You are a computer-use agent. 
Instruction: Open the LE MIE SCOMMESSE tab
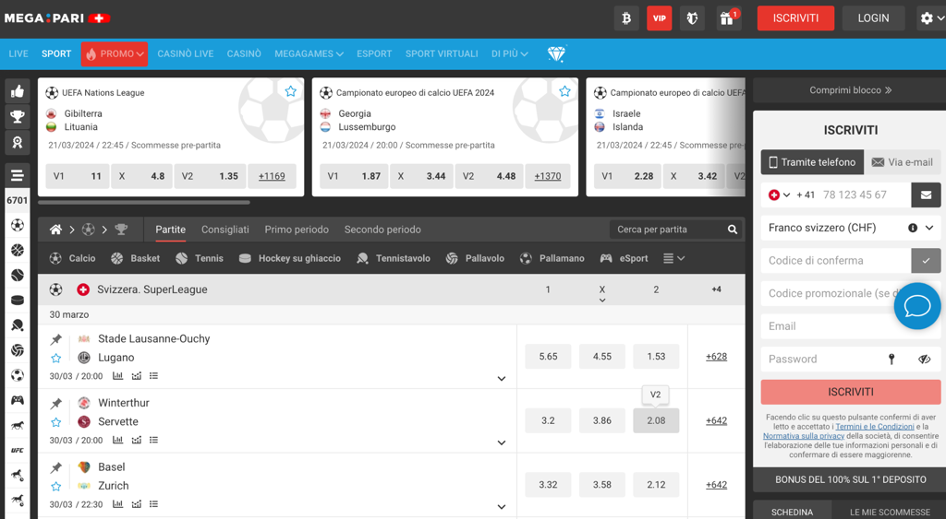click(890, 512)
